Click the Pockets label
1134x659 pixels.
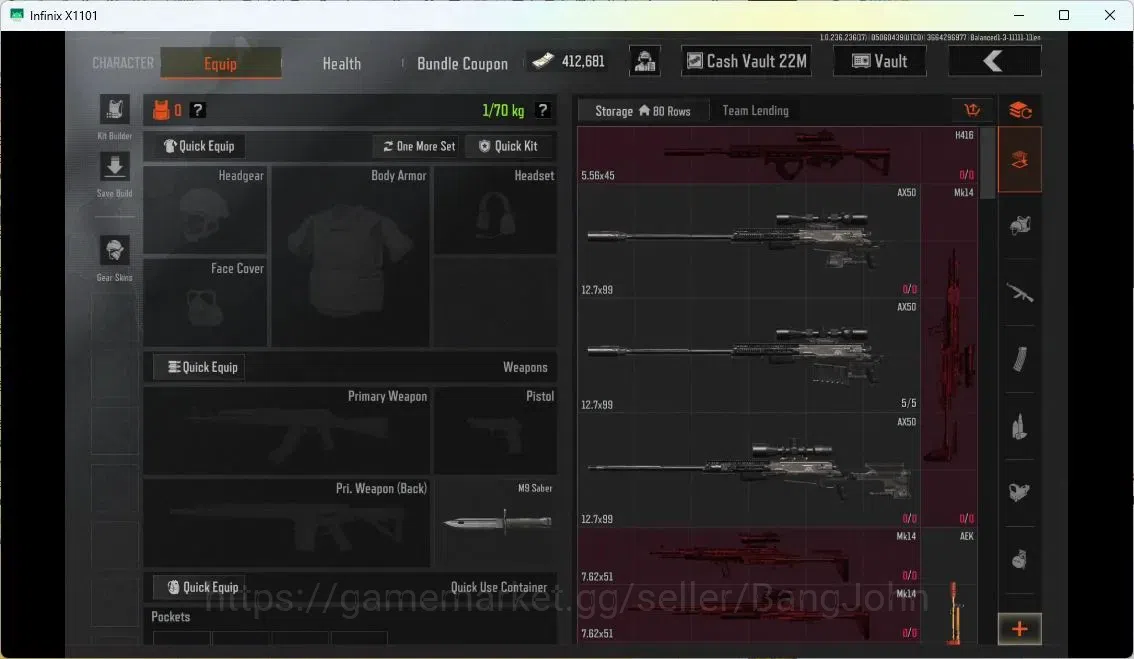[x=171, y=616]
